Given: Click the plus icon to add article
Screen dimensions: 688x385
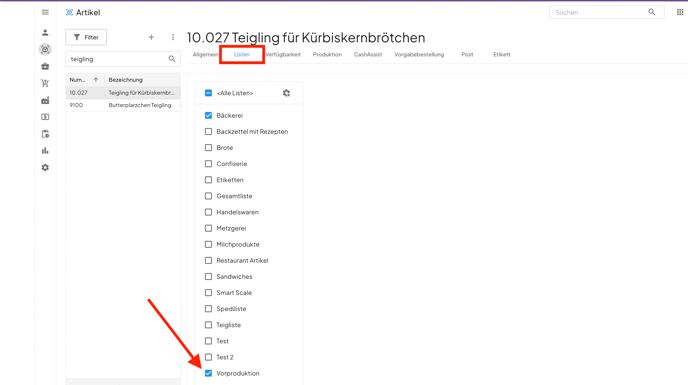Looking at the screenshot, I should [x=151, y=37].
